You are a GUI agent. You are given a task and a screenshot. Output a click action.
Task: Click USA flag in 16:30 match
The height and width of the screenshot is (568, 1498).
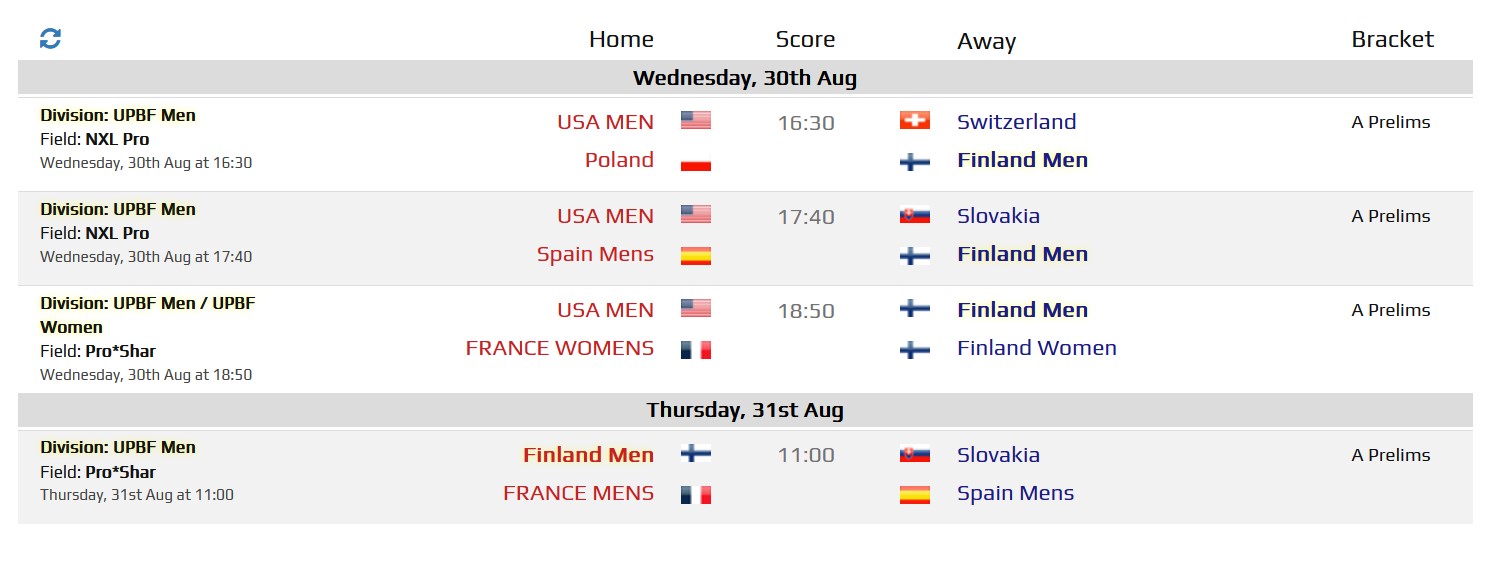click(x=695, y=121)
